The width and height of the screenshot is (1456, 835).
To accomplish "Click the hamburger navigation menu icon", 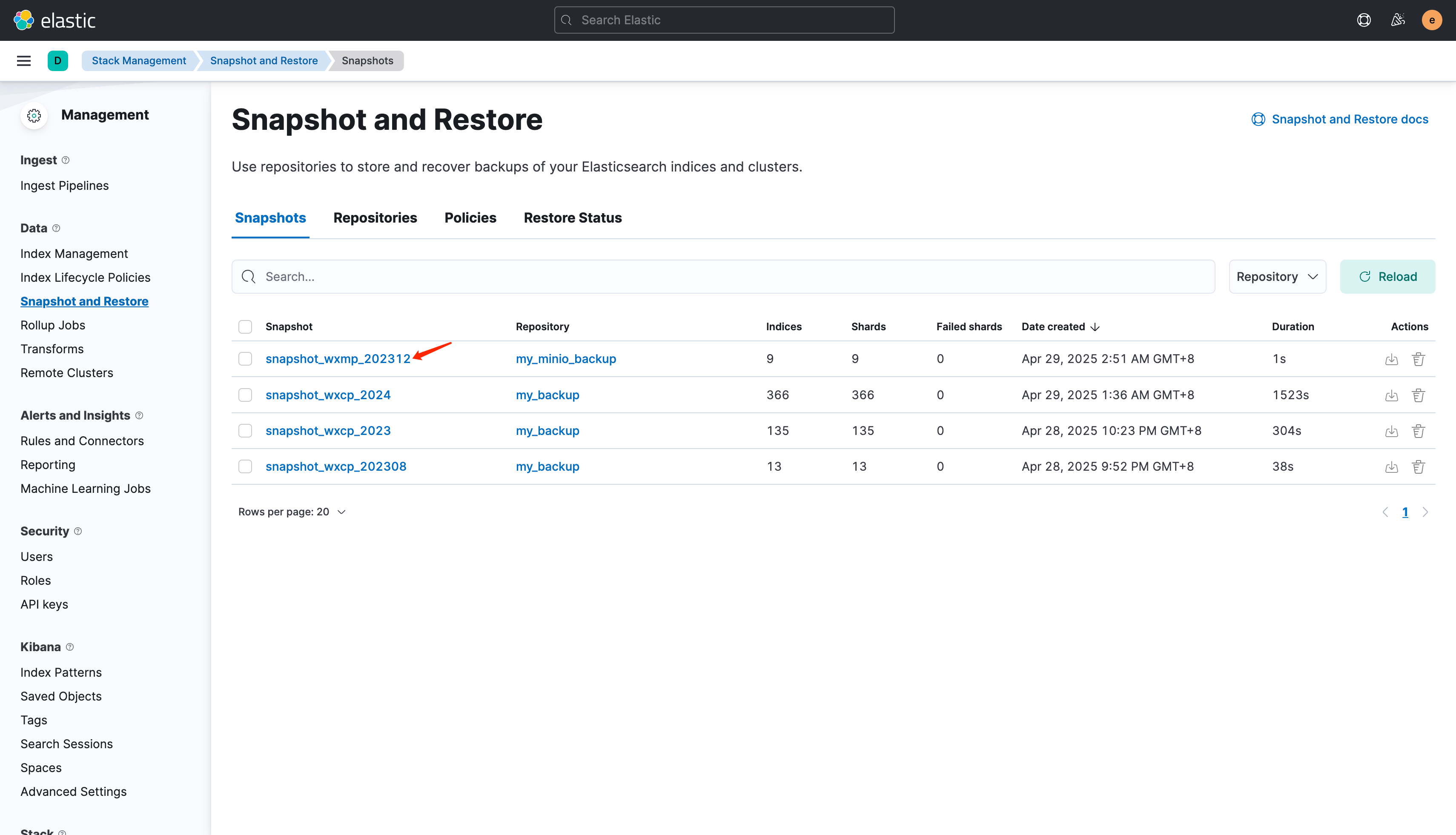I will (x=23, y=61).
